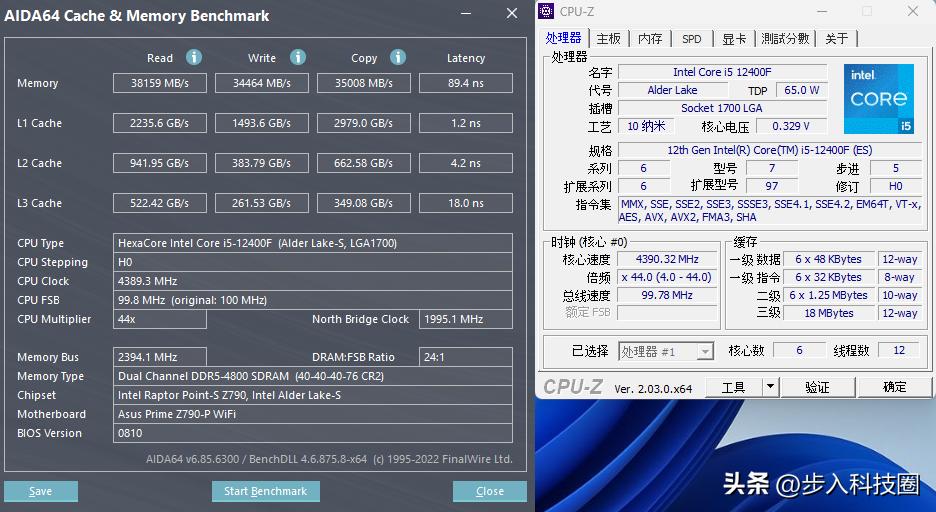Click the Memory Read value field
The height and width of the screenshot is (512, 936).
pyautogui.click(x=160, y=83)
